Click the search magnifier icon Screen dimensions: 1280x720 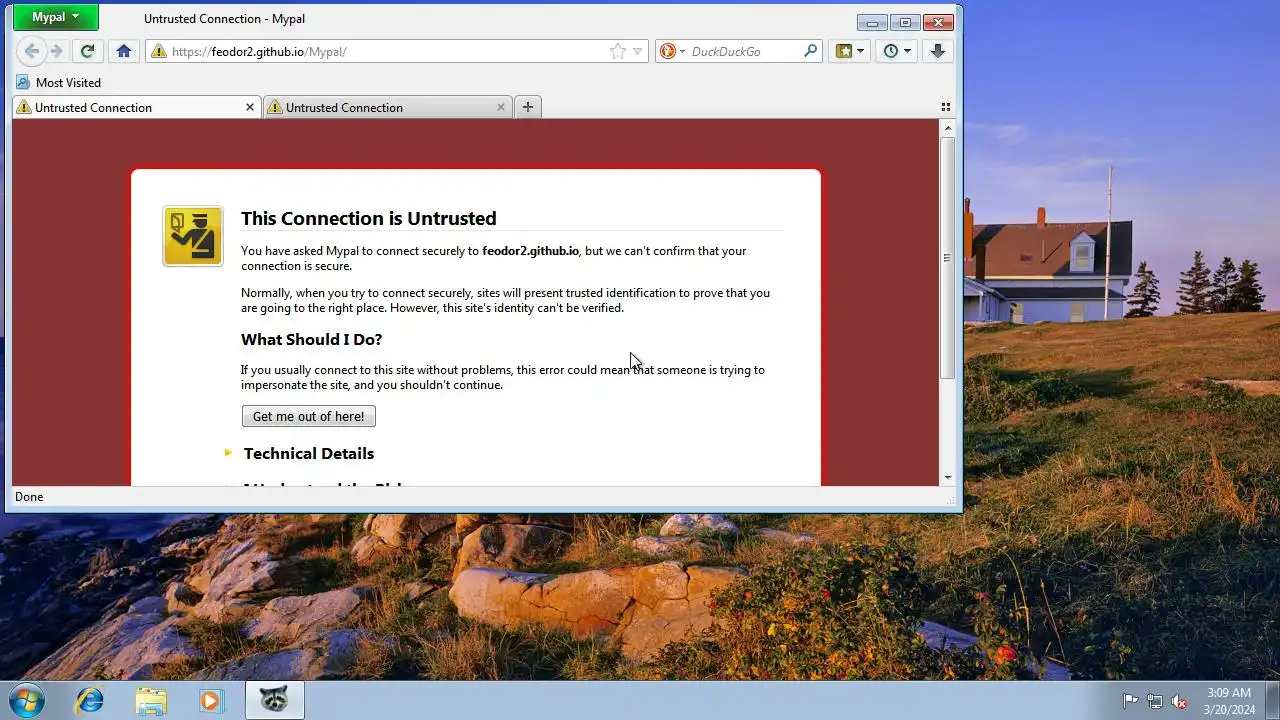pyautogui.click(x=811, y=51)
